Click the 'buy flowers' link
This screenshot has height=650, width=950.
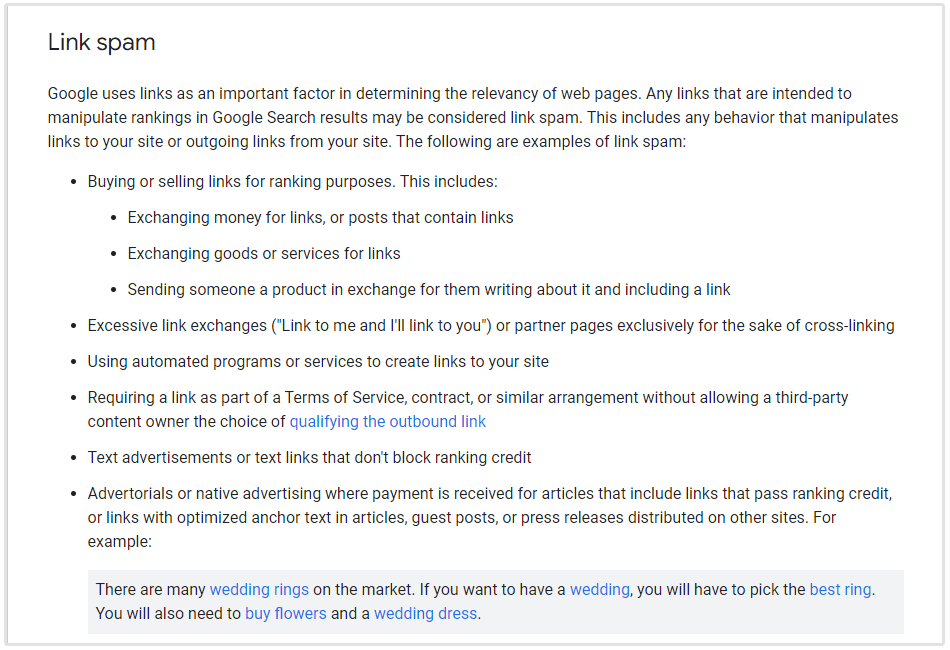point(285,613)
